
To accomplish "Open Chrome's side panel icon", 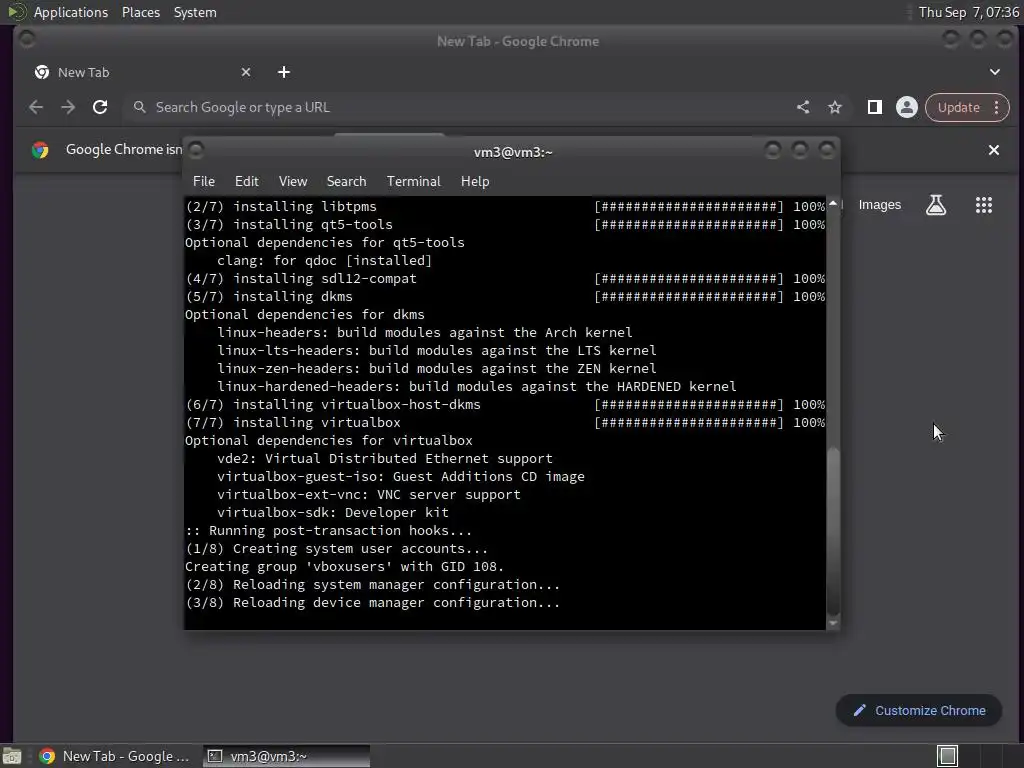I will click(874, 107).
